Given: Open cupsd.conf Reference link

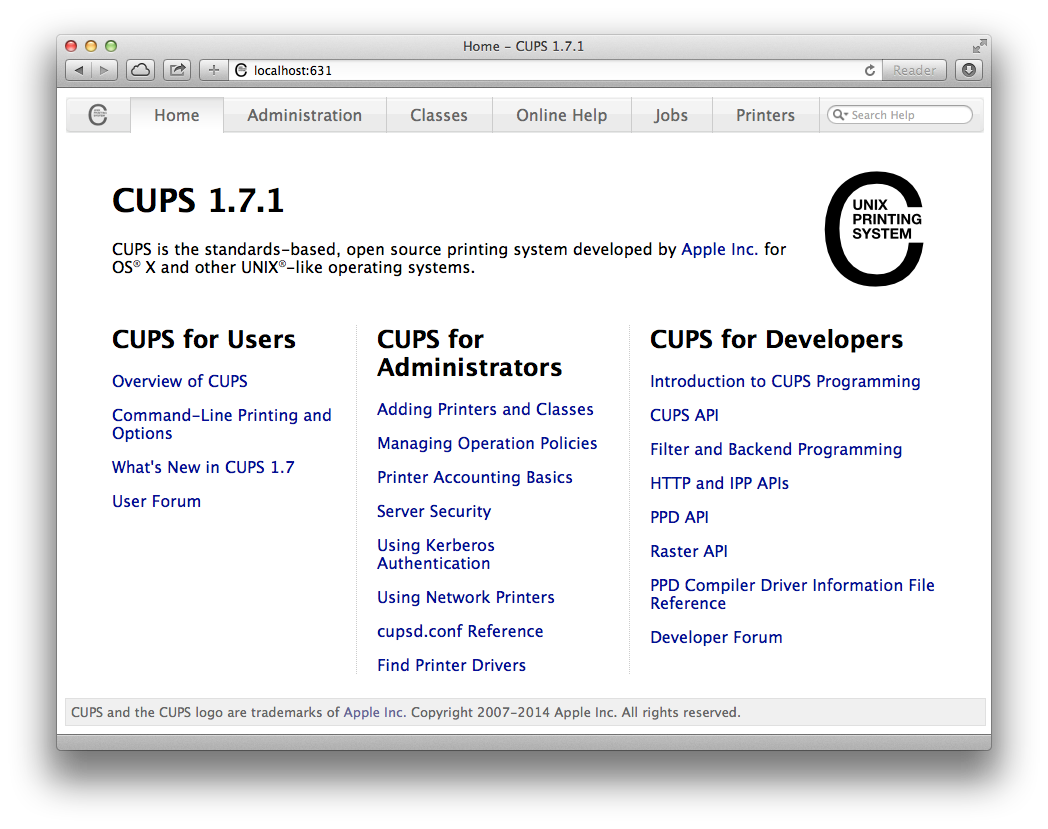Looking at the screenshot, I should 460,631.
